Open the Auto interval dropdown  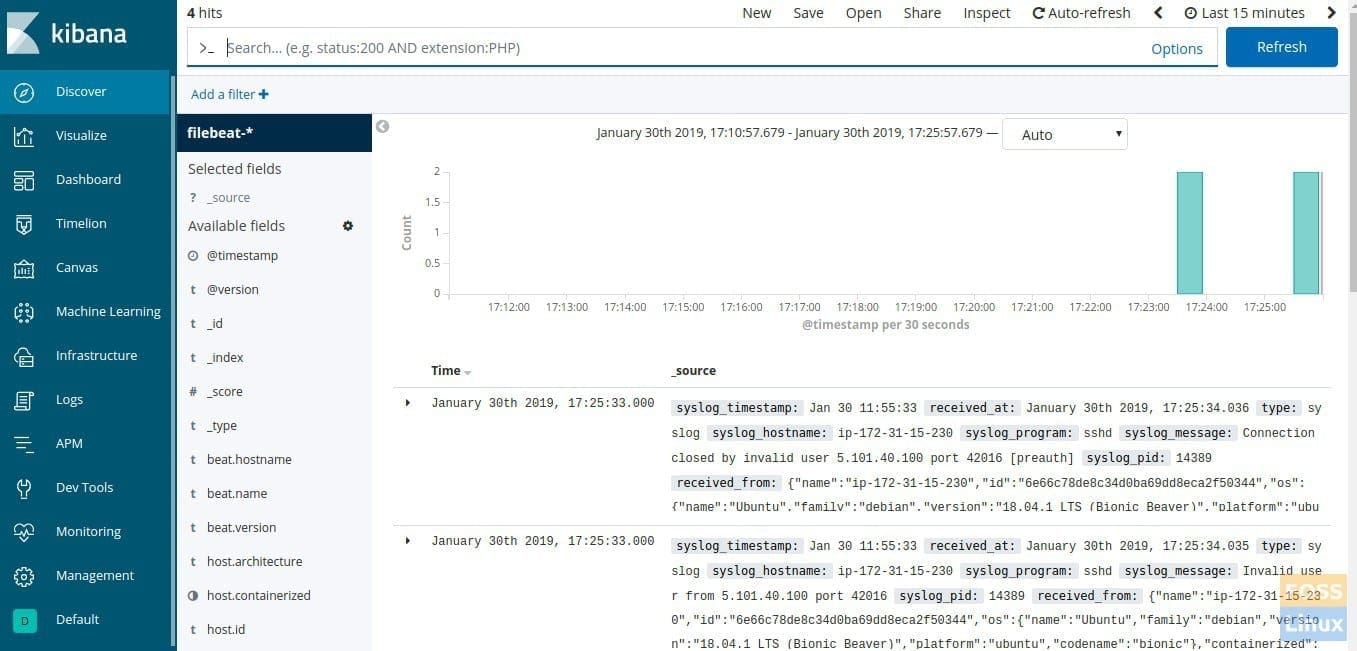tap(1065, 134)
